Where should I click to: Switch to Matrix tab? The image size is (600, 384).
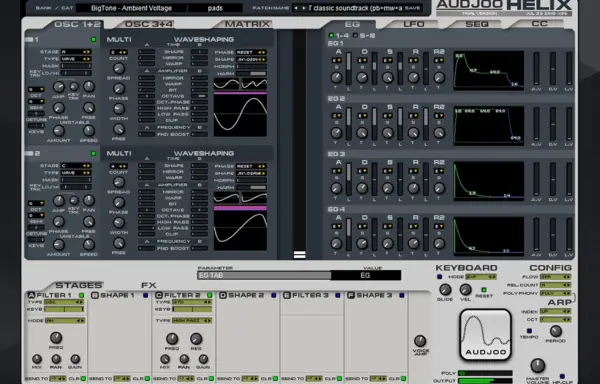[247, 24]
